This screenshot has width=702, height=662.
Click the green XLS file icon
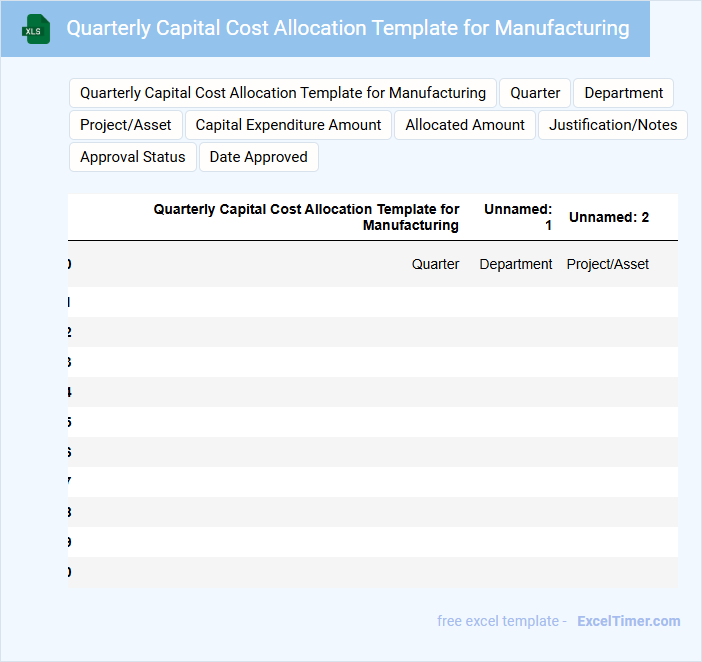pos(36,30)
